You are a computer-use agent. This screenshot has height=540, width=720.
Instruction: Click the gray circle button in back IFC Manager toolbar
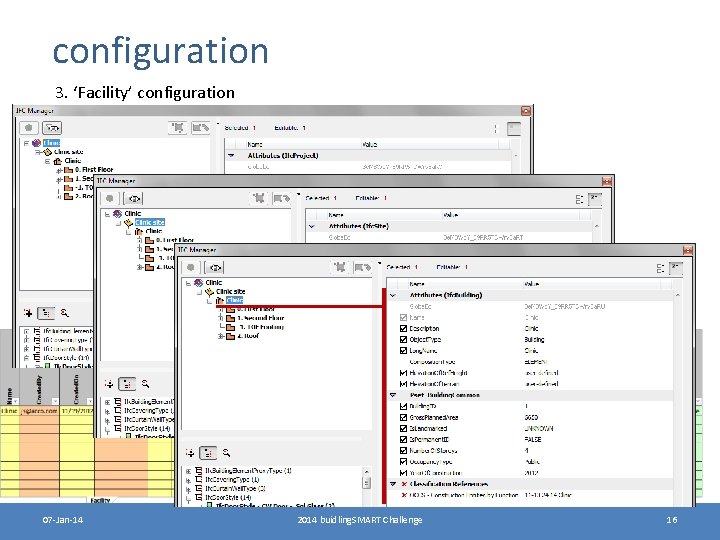[29, 128]
